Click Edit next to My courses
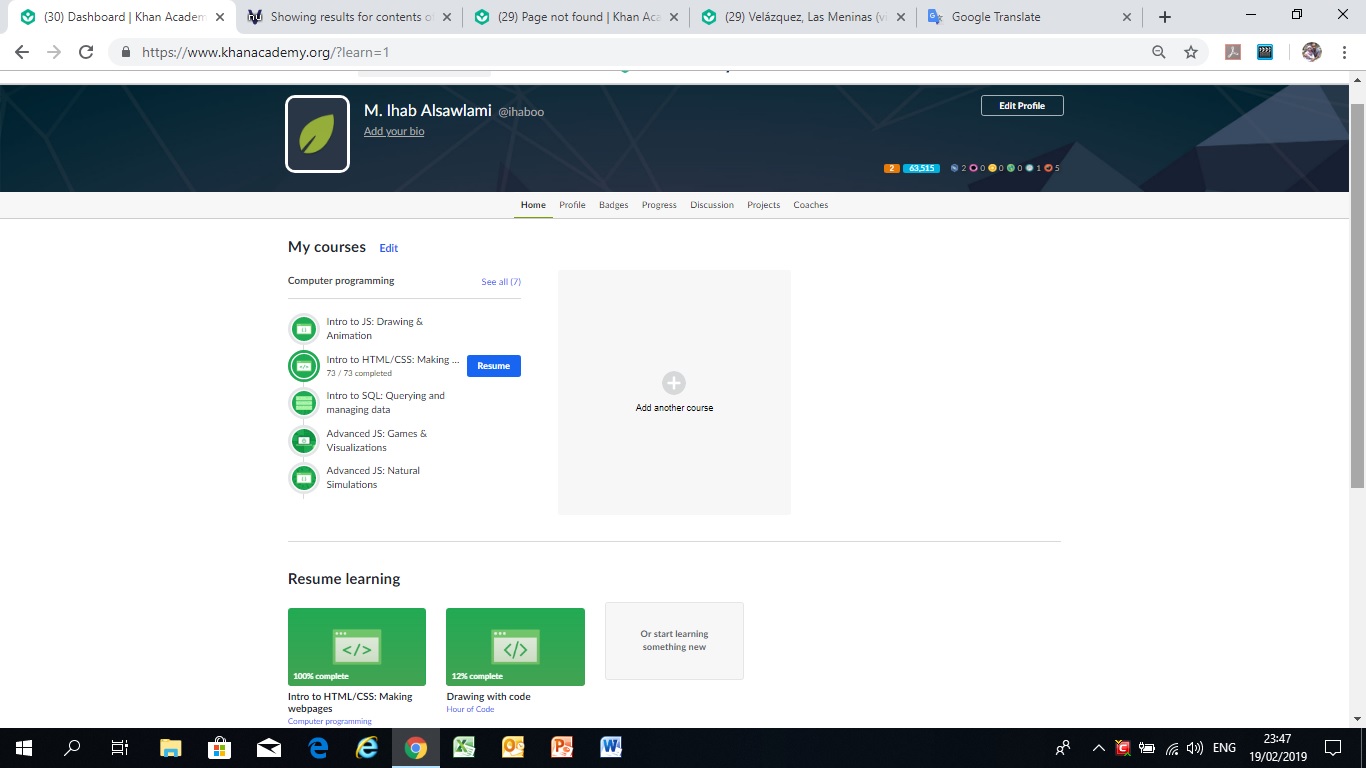Image resolution: width=1366 pixels, height=768 pixels. (x=389, y=248)
